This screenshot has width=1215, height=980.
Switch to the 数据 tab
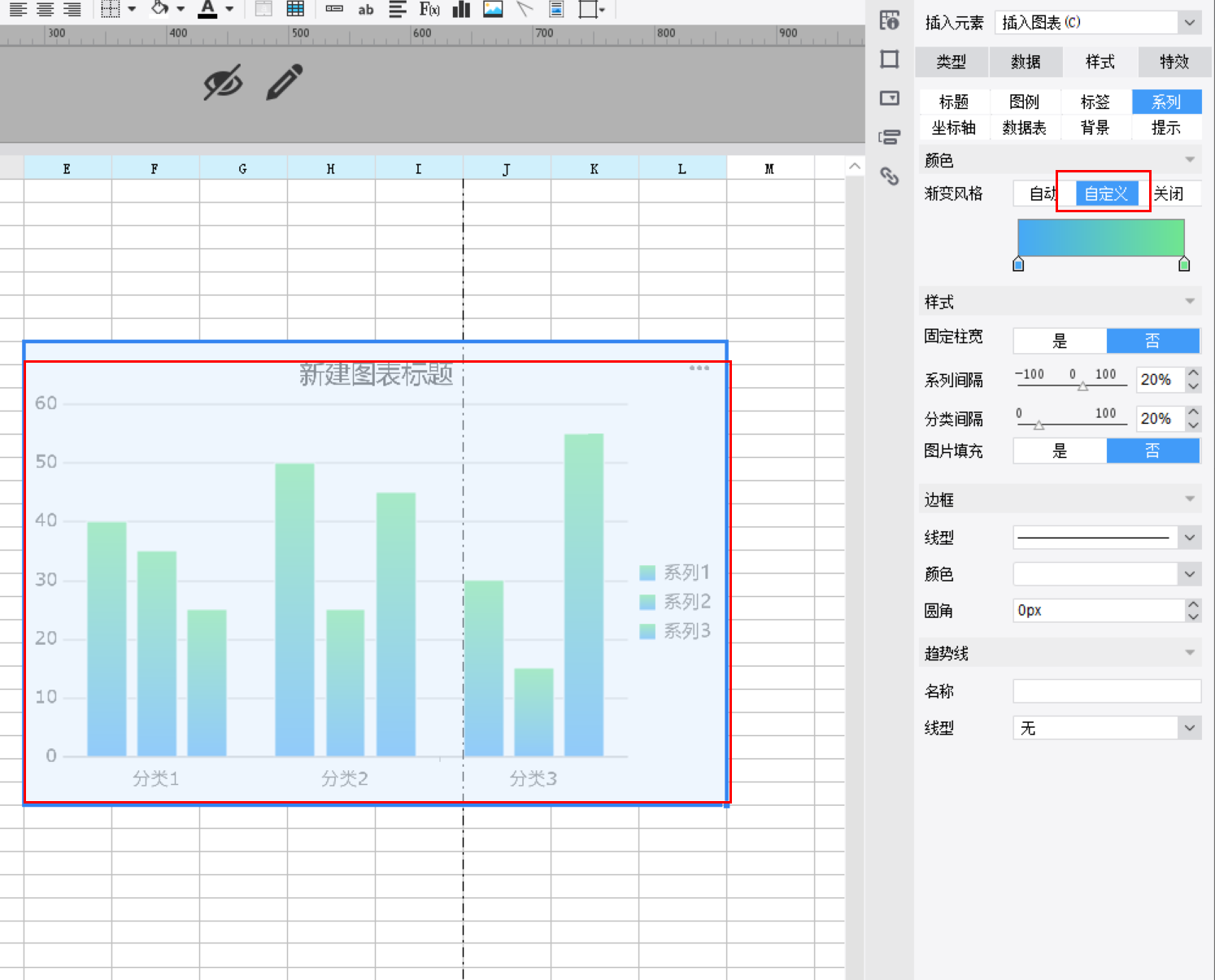point(1026,62)
